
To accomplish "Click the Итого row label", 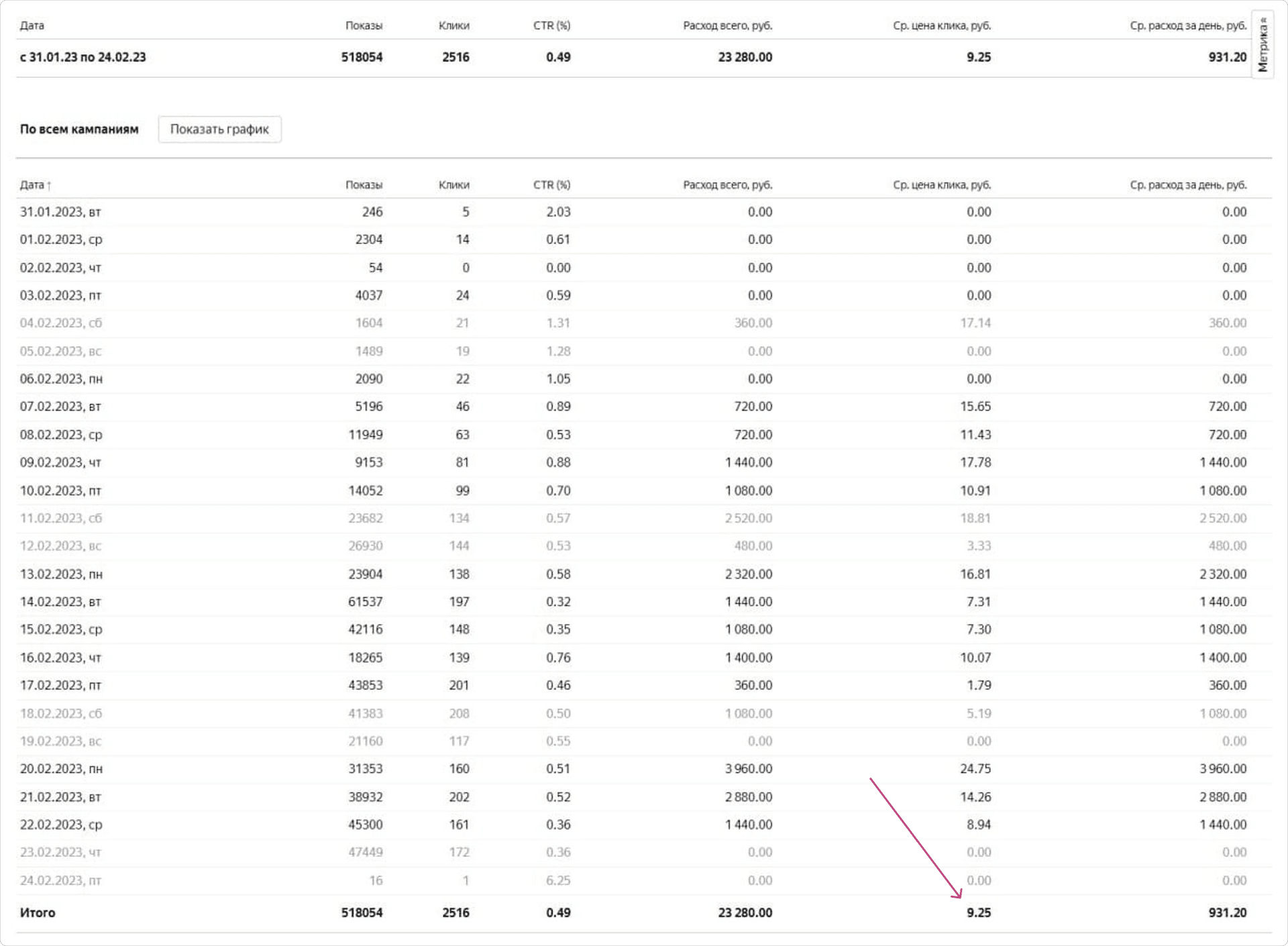I will 38,912.
